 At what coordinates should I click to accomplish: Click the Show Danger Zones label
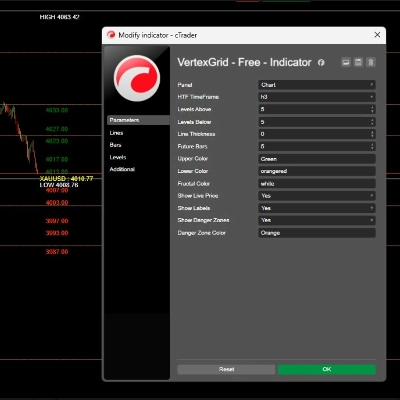tap(203, 220)
